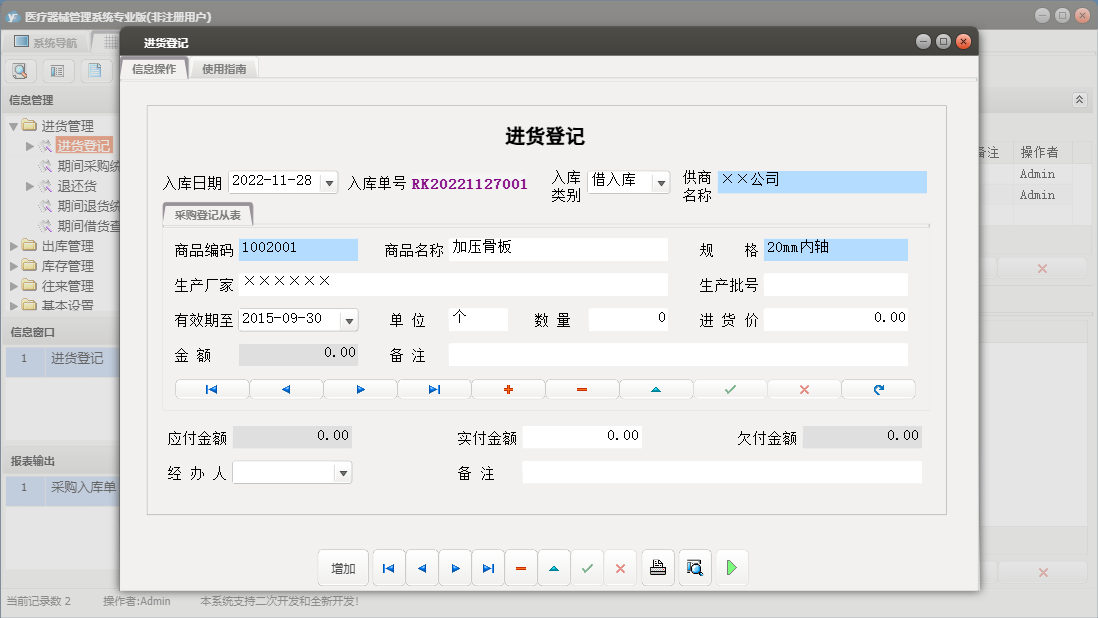Viewport: 1098px width, 618px height.
Task: Delete detail row using red minus icon
Action: coord(582,389)
